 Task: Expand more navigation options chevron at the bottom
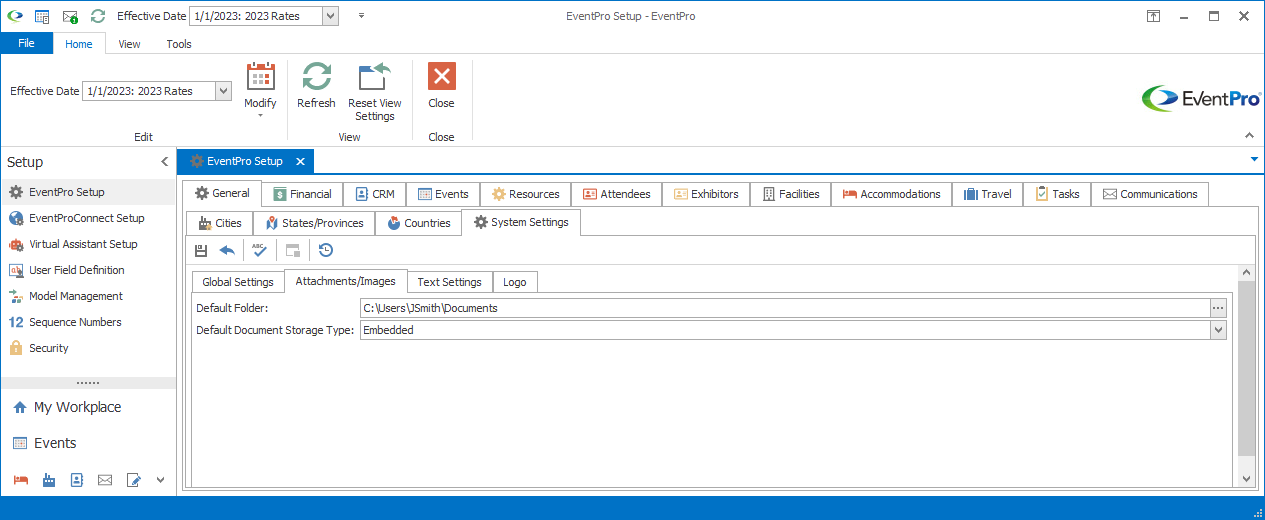[x=160, y=481]
